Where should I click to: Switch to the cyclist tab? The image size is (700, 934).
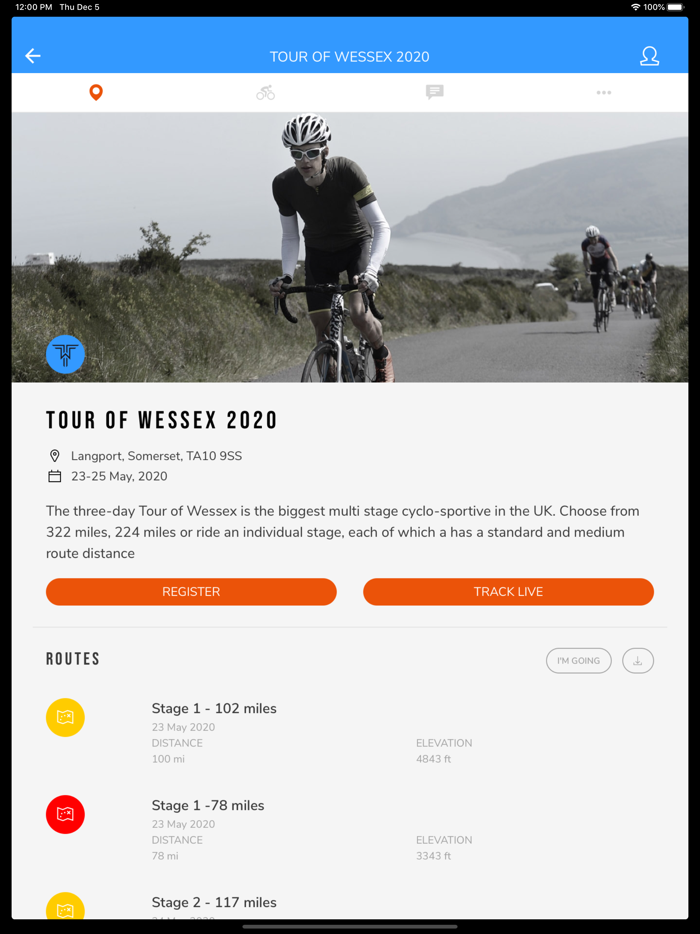click(265, 92)
